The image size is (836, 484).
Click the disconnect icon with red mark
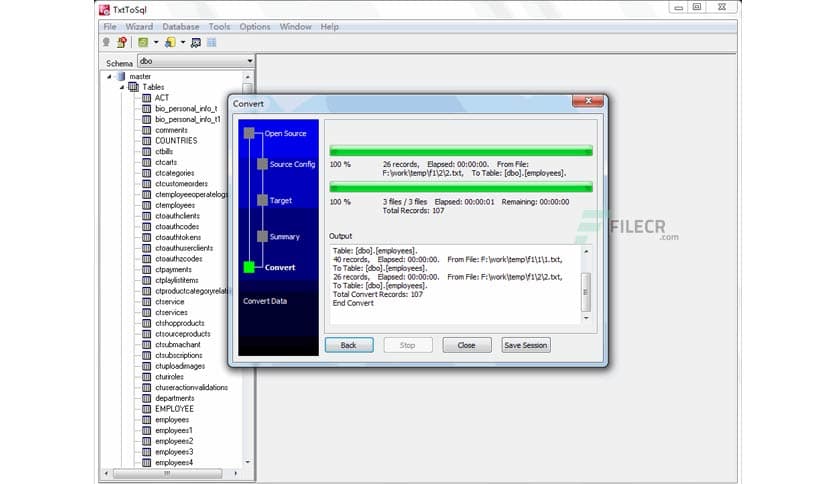click(122, 42)
